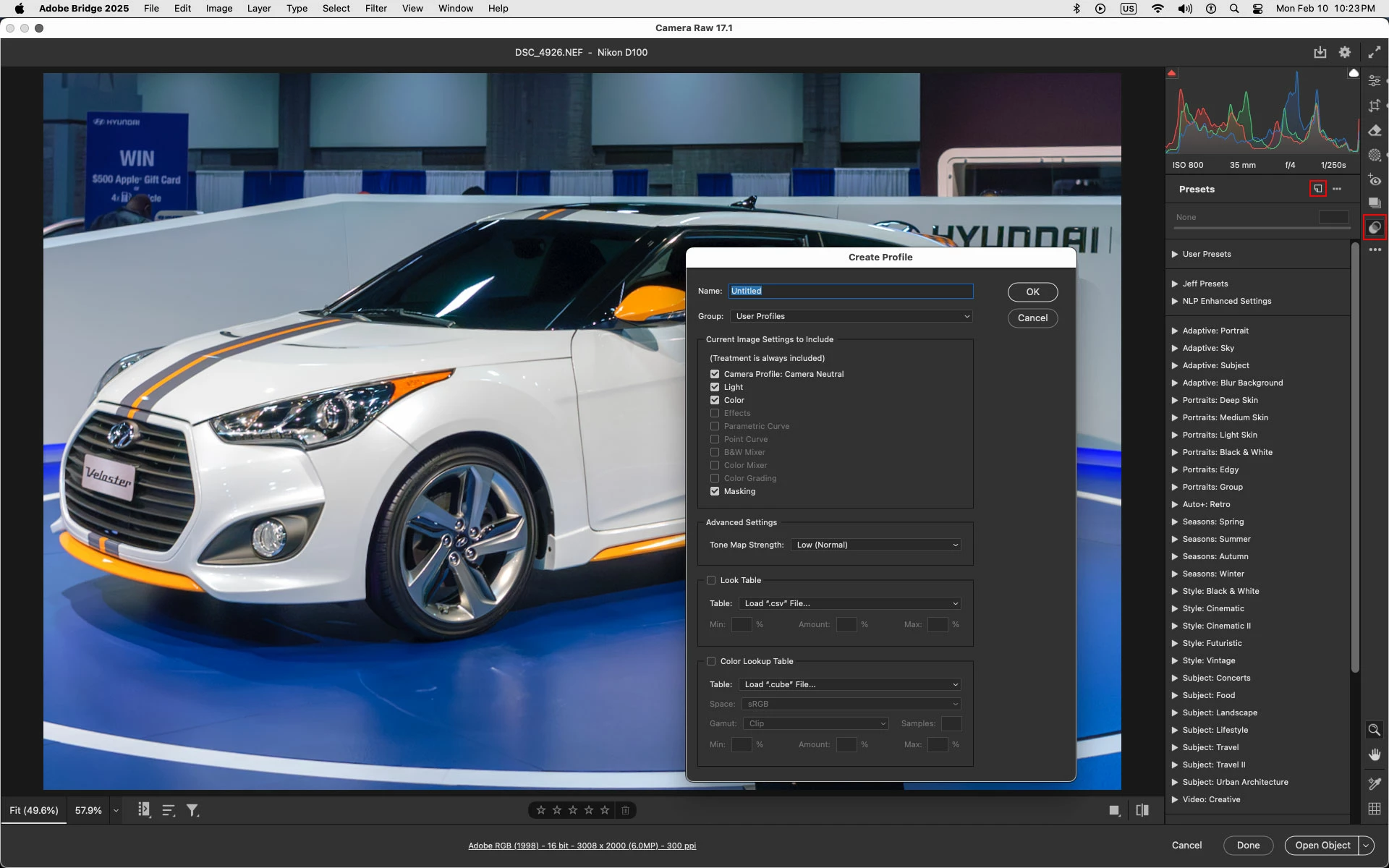Open the Filter menu
Screen dimensions: 1389x868
click(x=375, y=9)
